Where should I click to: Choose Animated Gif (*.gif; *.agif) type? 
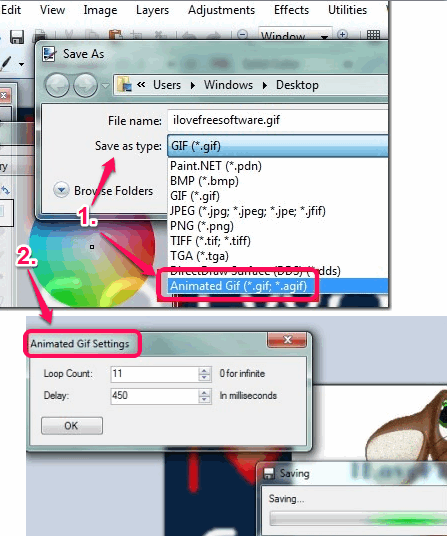click(278, 286)
